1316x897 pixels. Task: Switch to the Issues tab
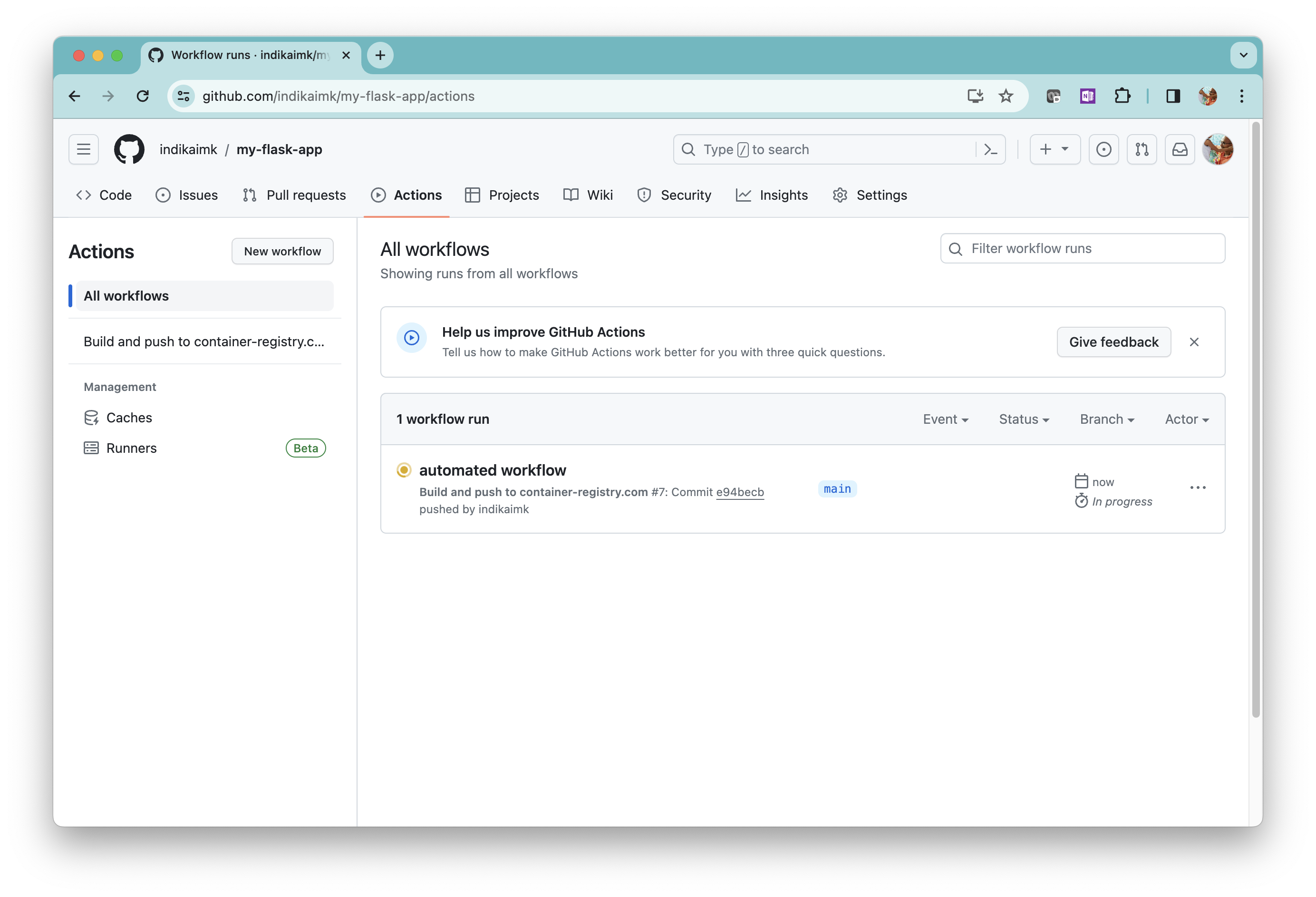tap(186, 195)
